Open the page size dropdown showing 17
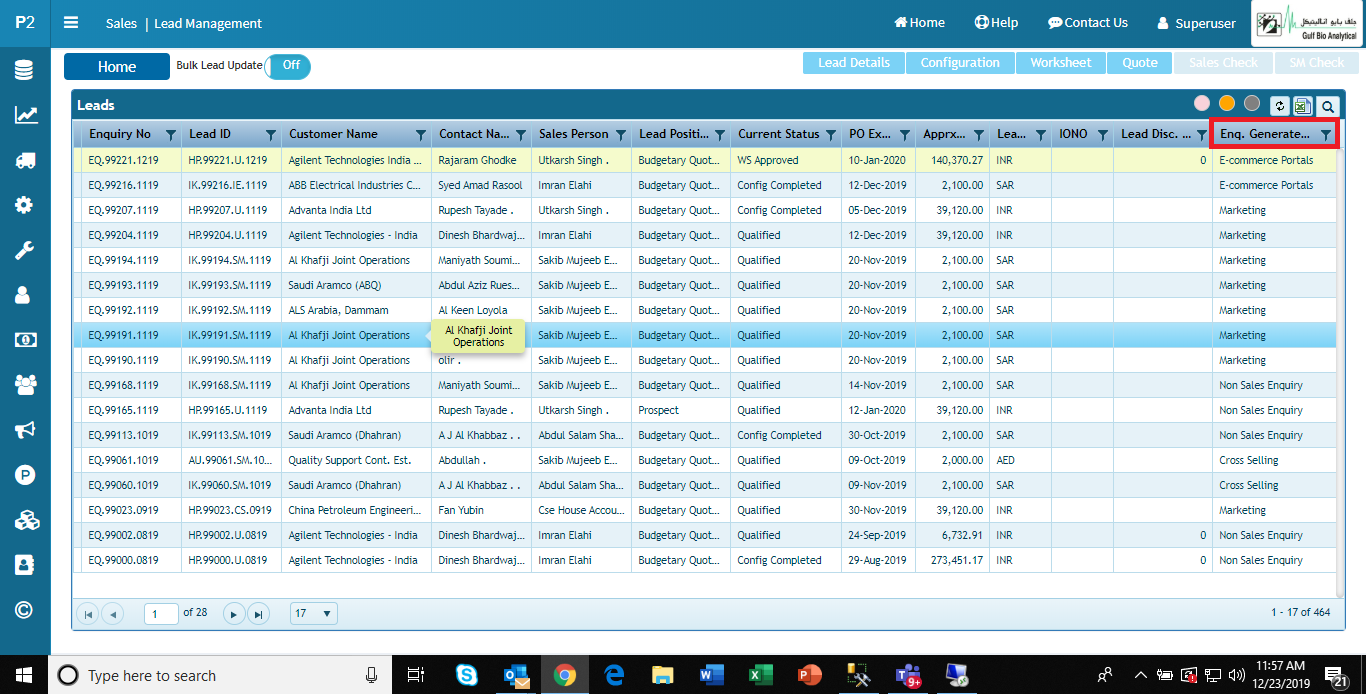Image resolution: width=1366 pixels, height=694 pixels. click(x=313, y=613)
